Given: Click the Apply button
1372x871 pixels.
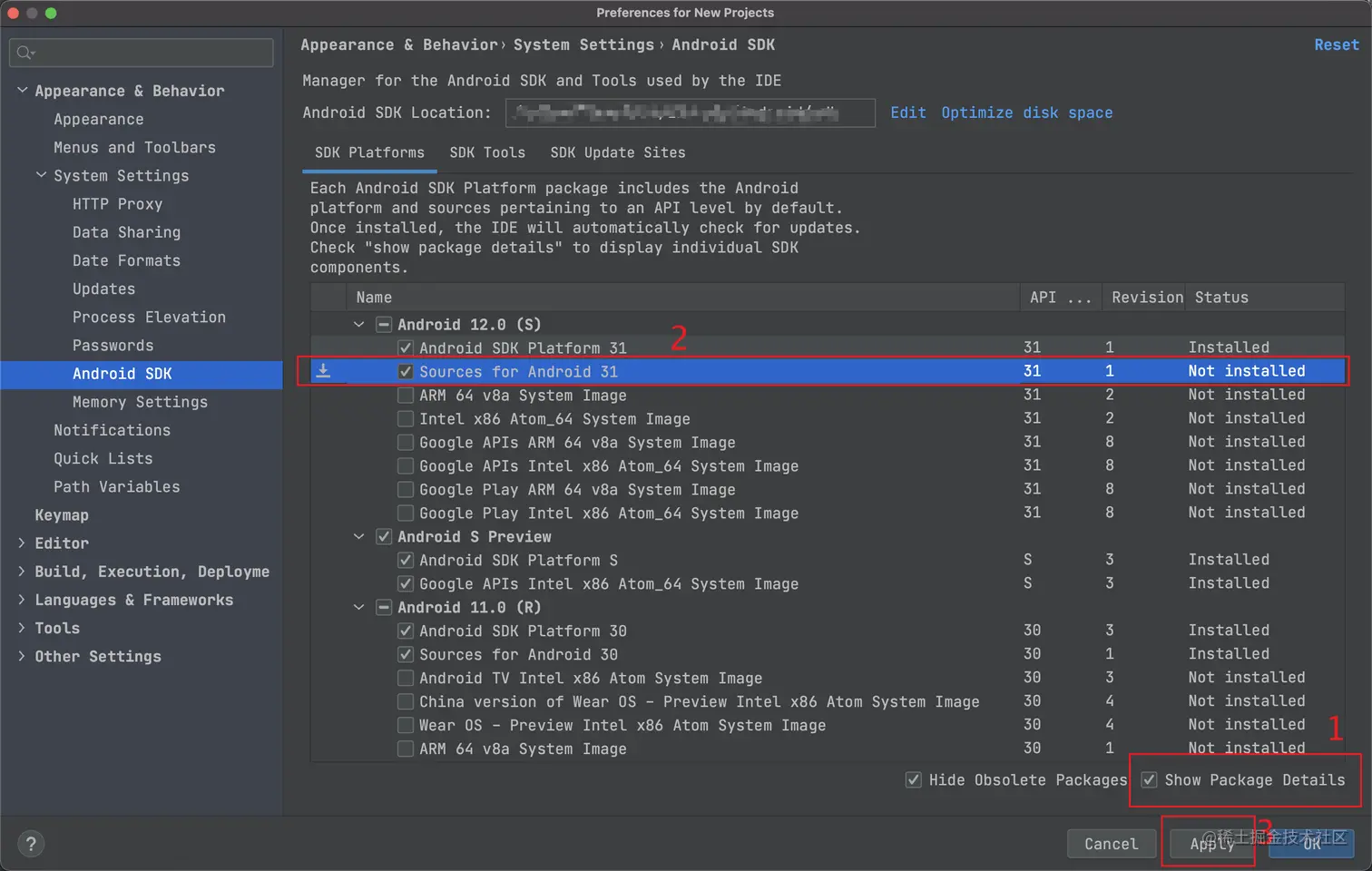Looking at the screenshot, I should (1211, 844).
